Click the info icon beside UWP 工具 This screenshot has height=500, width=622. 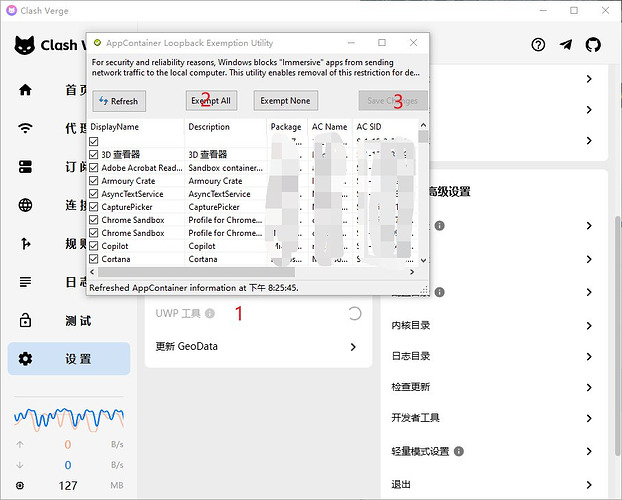pyautogui.click(x=210, y=313)
